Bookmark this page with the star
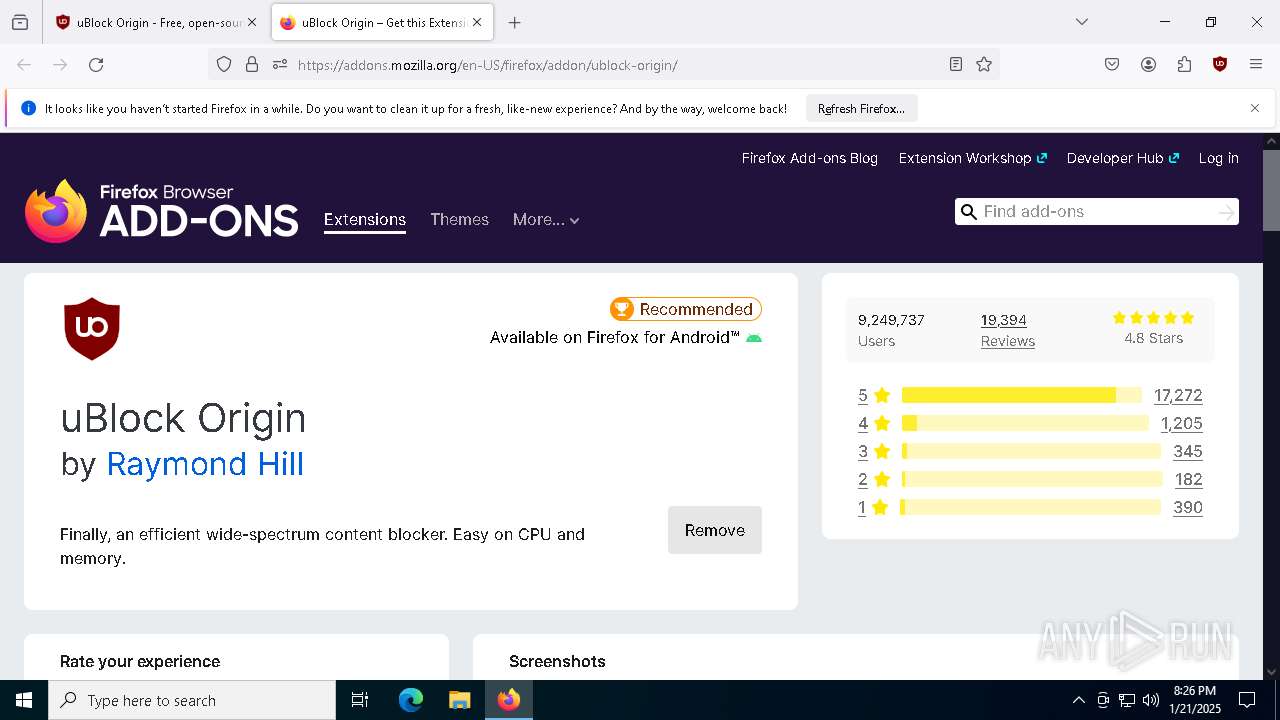This screenshot has width=1280, height=720. point(984,65)
